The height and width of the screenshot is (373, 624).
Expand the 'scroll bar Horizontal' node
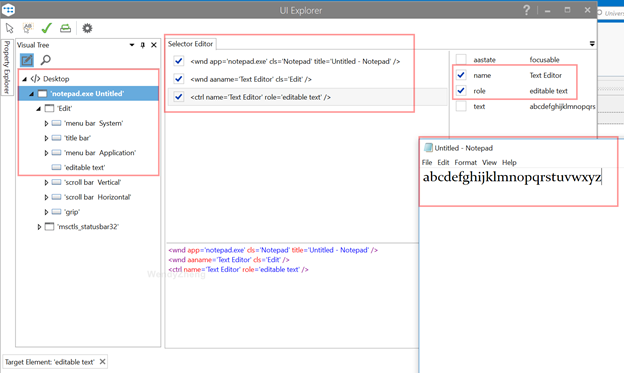pos(46,197)
